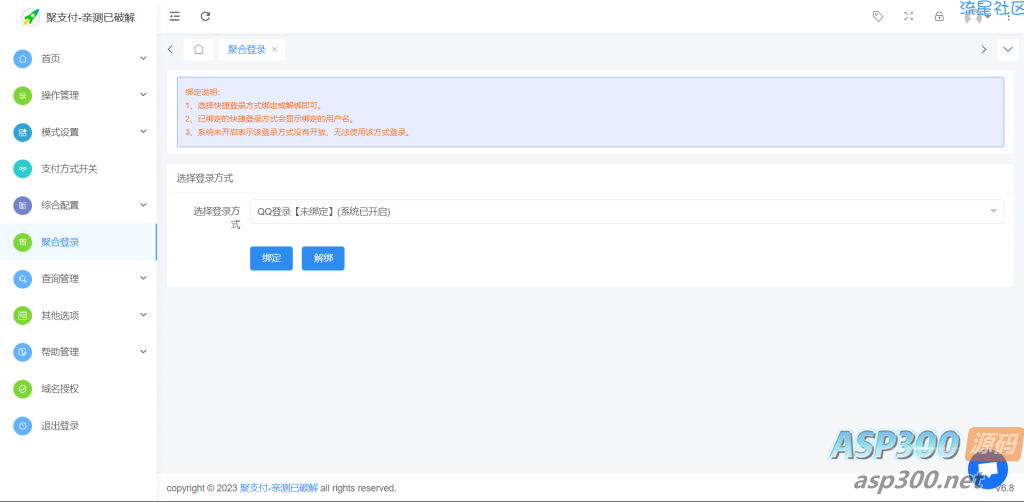Expand the 综合配置 menu chevron

[144, 205]
